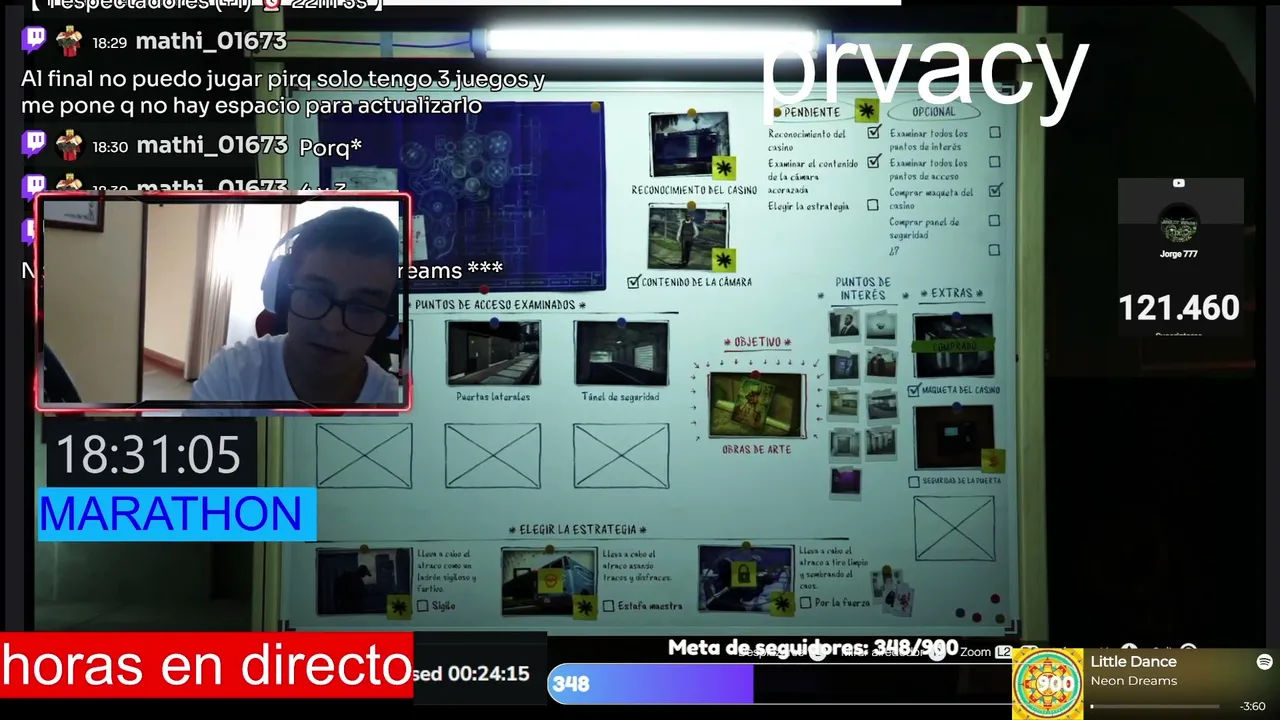Click the Twitch icon beside the 18:29 message
This screenshot has width=1280, height=720.
pyautogui.click(x=34, y=41)
